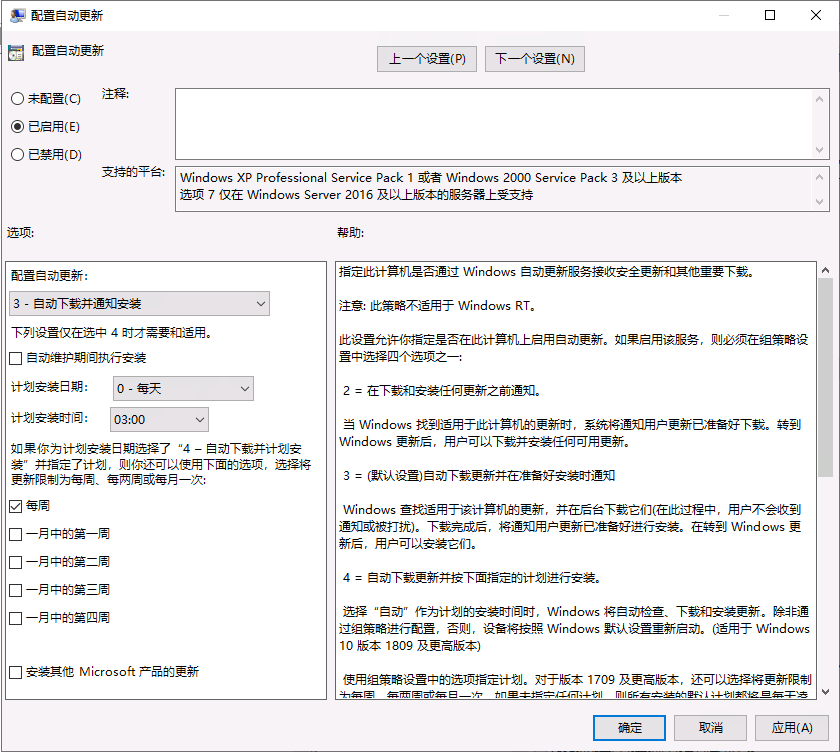The height and width of the screenshot is (752, 840).
Task: Open the 计划安装时间 03:00 dropdown
Action: pyautogui.click(x=159, y=419)
